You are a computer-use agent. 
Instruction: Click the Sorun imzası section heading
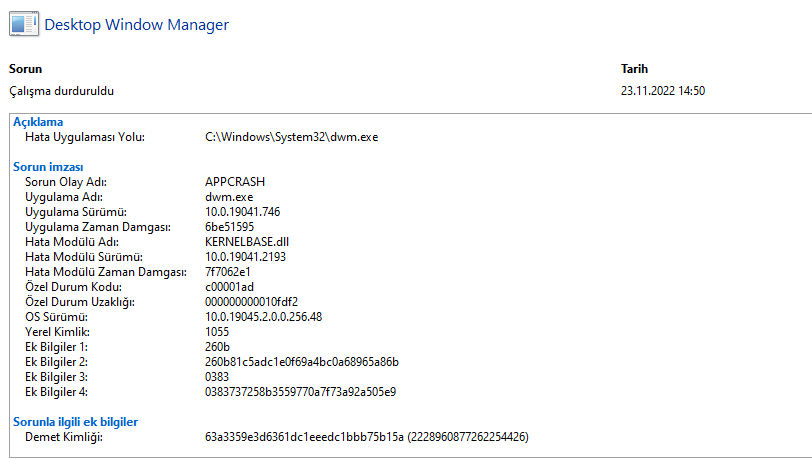coord(48,167)
